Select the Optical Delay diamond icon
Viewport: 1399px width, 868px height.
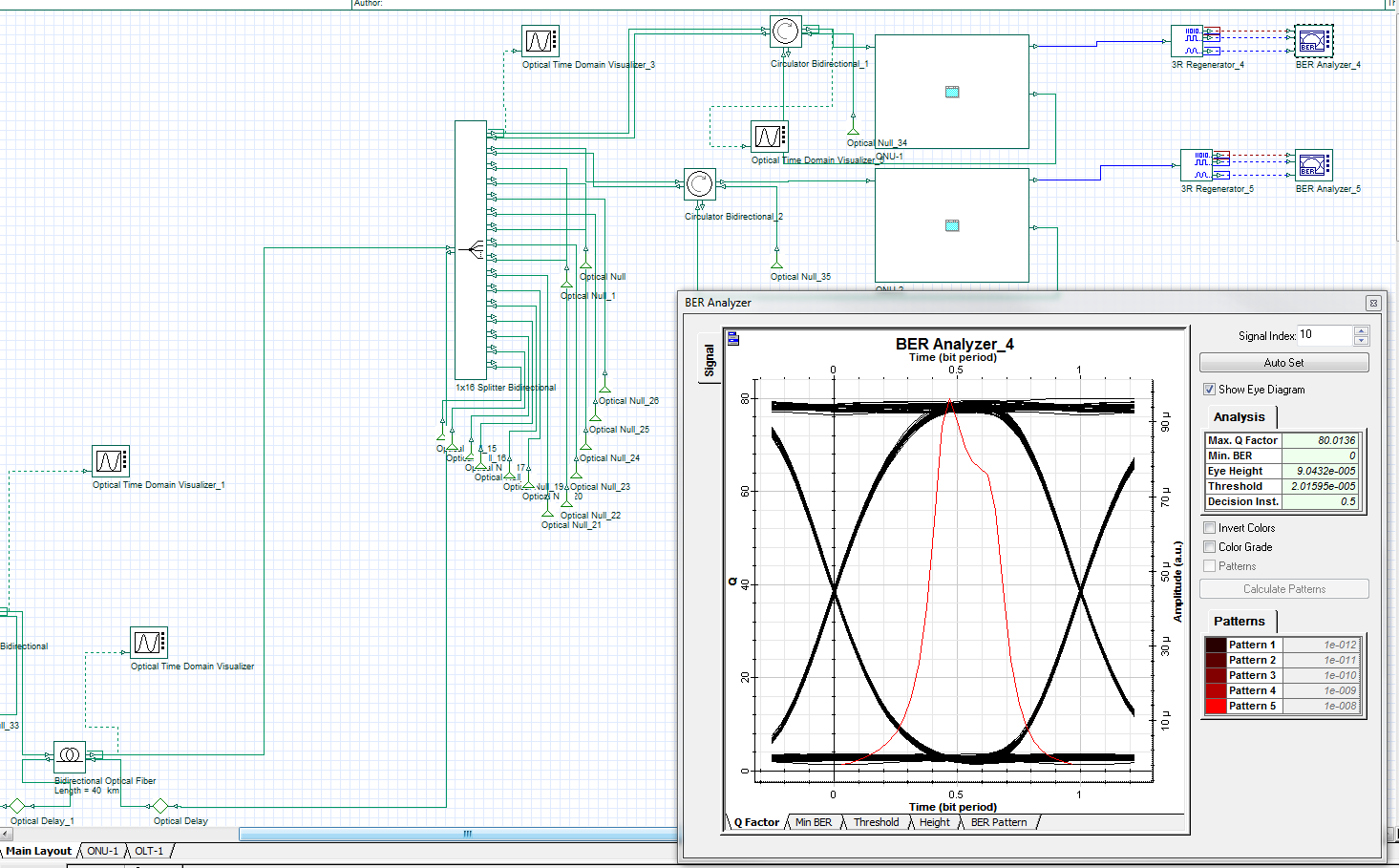[160, 807]
